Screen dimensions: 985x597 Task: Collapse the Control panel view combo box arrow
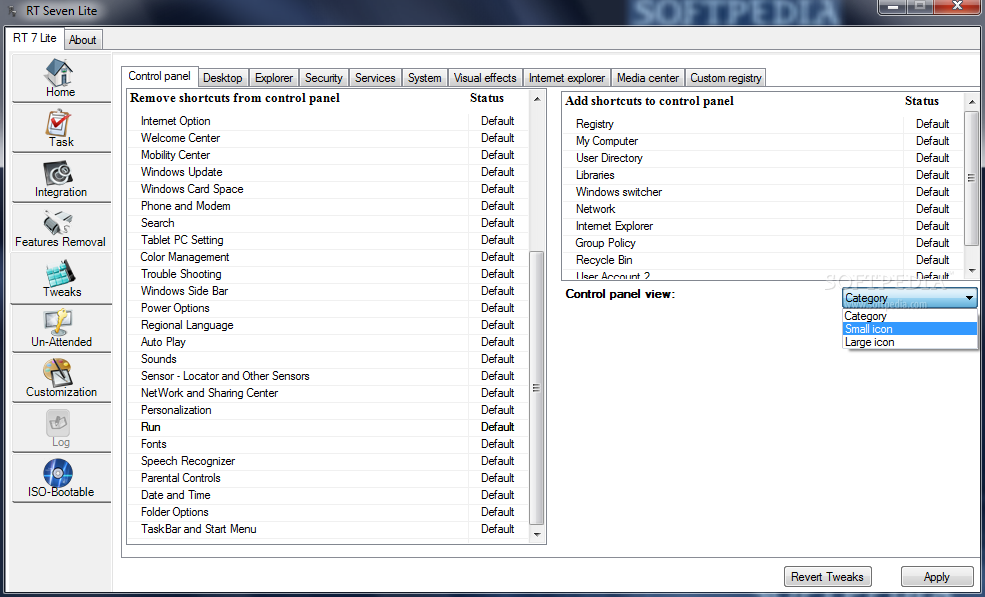(x=969, y=298)
